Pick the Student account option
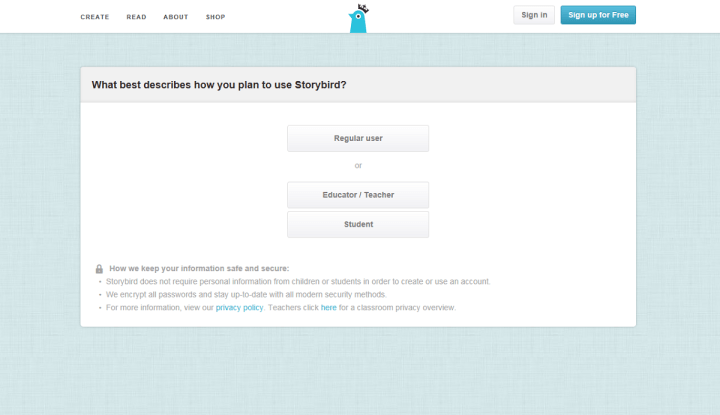The height and width of the screenshot is (415, 720). click(x=358, y=224)
